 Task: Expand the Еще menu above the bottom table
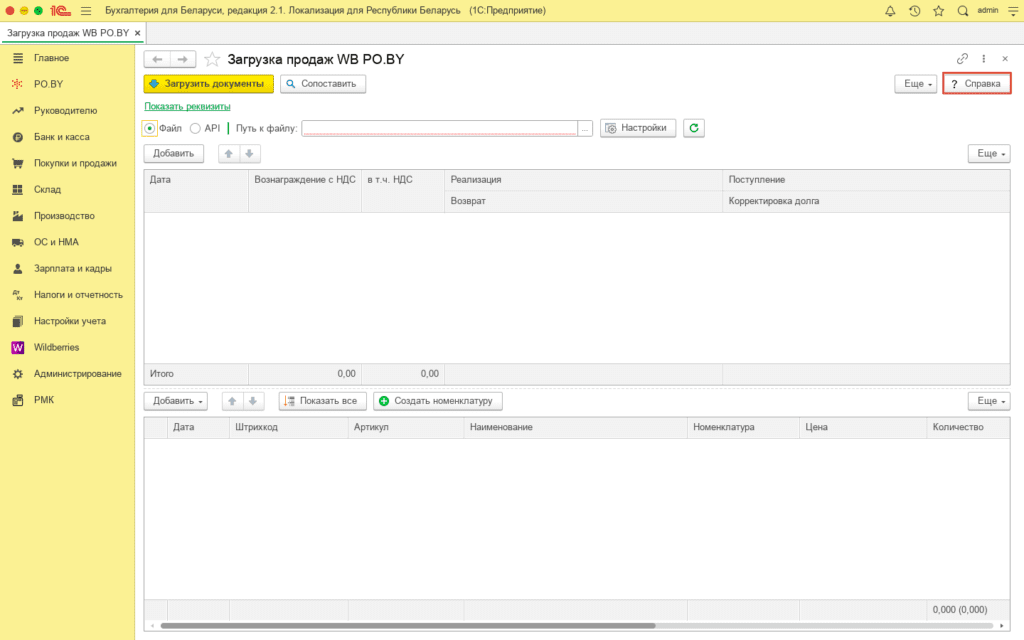click(988, 401)
